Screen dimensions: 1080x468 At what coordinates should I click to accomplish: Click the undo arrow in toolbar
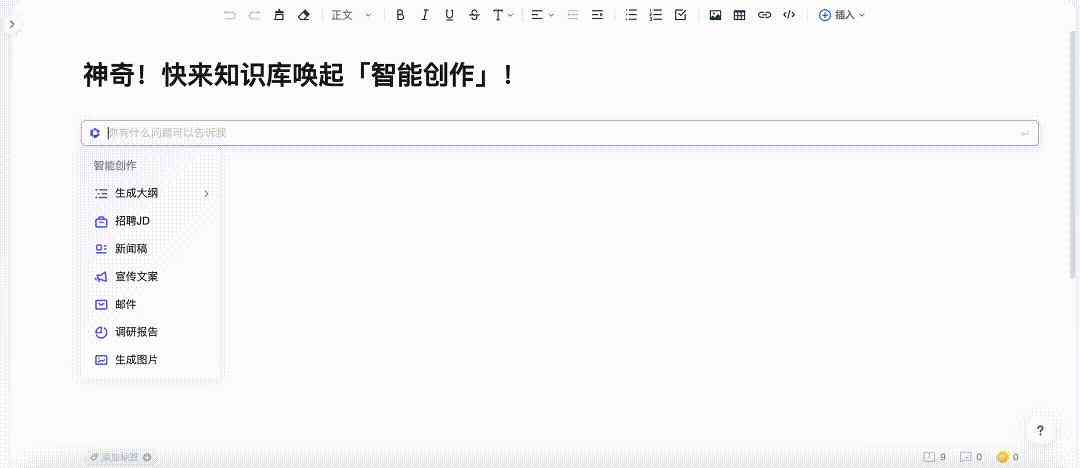tap(230, 14)
